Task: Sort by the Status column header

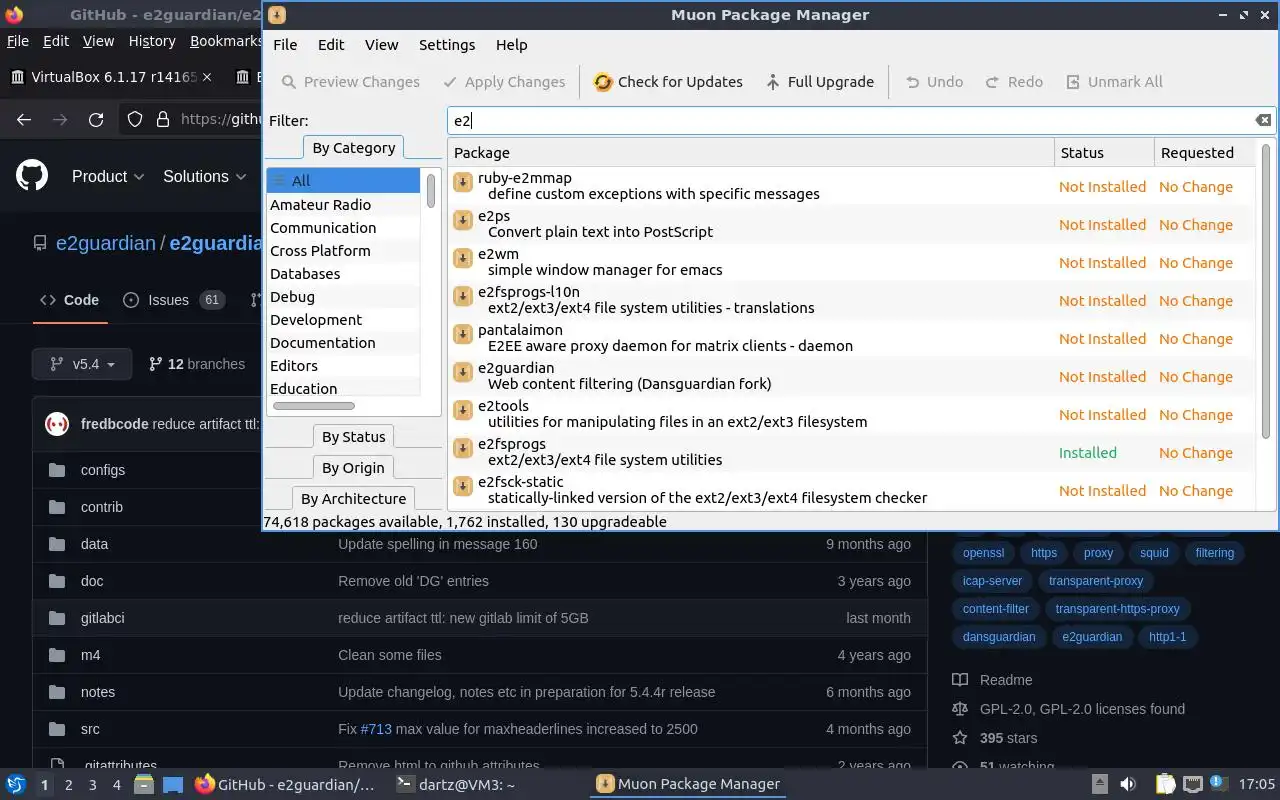Action: click(1104, 153)
